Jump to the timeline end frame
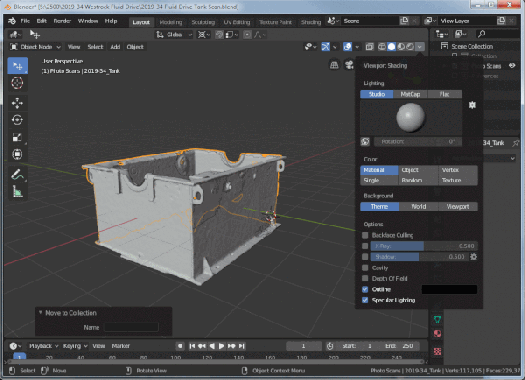 tap(242, 346)
